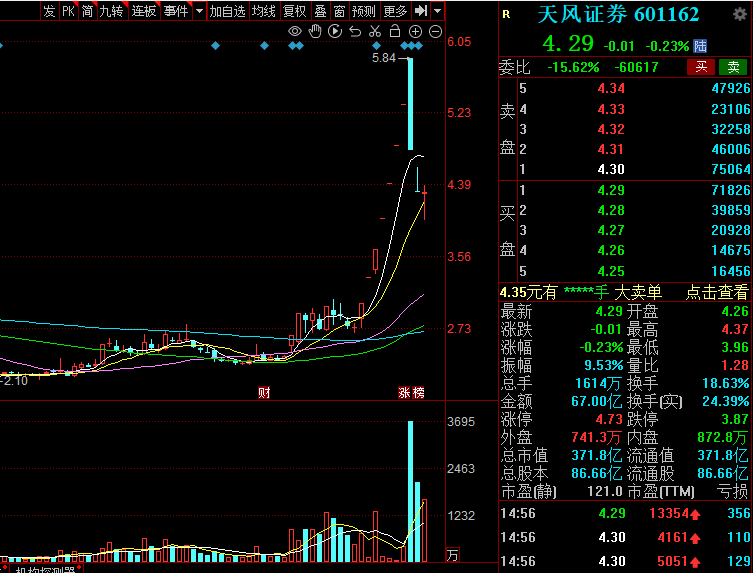Click the tick trade row with volume 13354
This screenshot has width=753, height=573.
(625, 513)
